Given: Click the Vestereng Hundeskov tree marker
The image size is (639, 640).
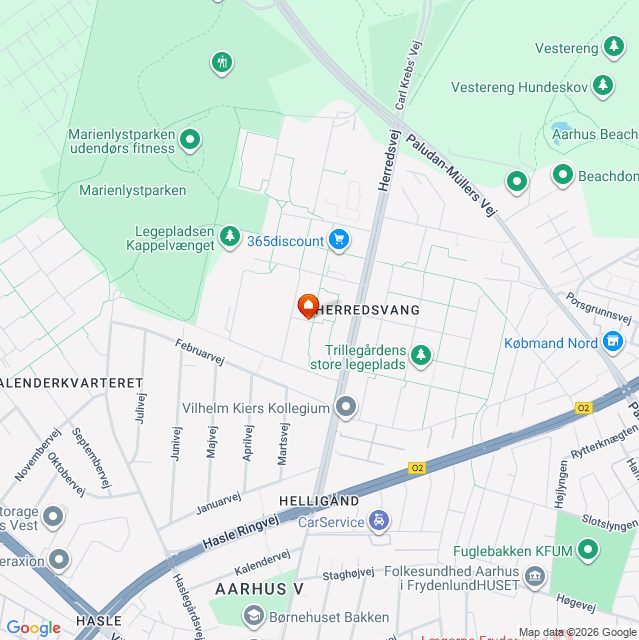Looking at the screenshot, I should pos(603,86).
